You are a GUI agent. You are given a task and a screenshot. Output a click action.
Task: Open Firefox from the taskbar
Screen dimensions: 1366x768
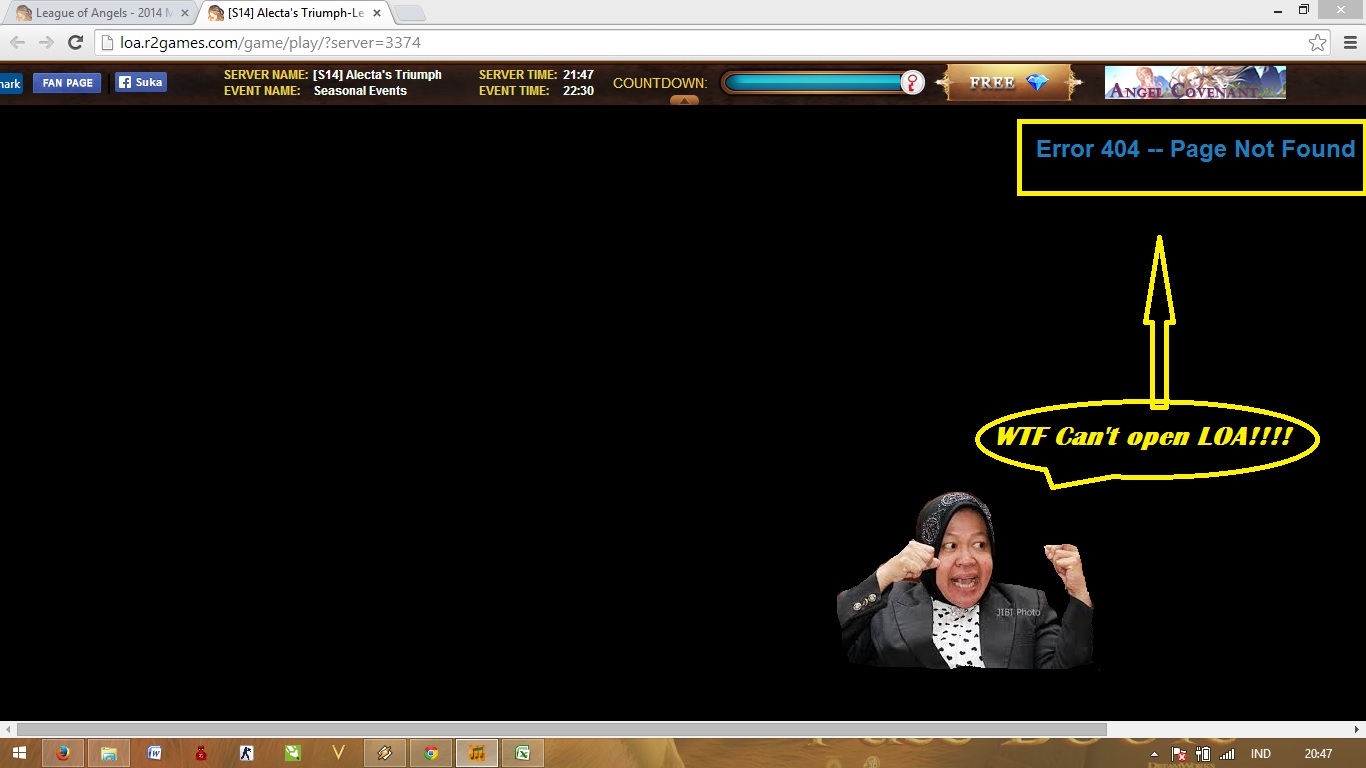[x=63, y=753]
